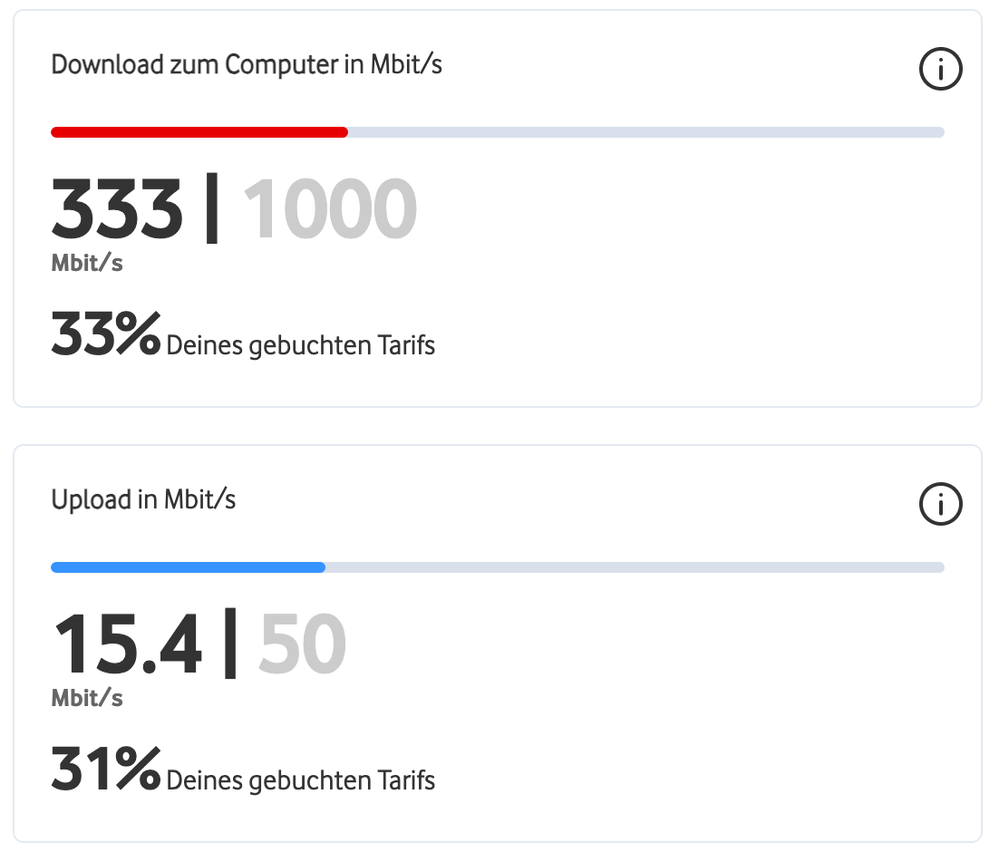Click the blue upload progress bar fill
This screenshot has width=999, height=861.
(188, 567)
